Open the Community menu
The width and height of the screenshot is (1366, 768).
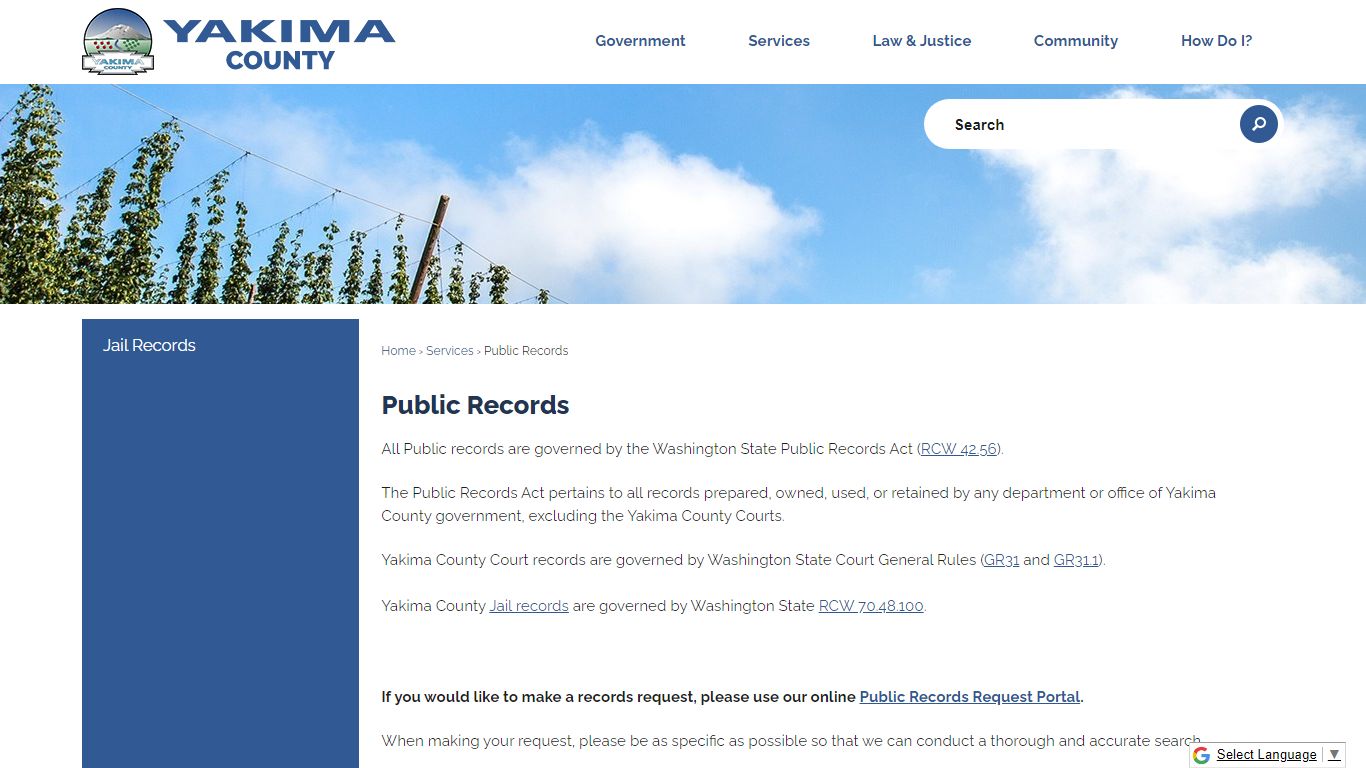(x=1076, y=41)
